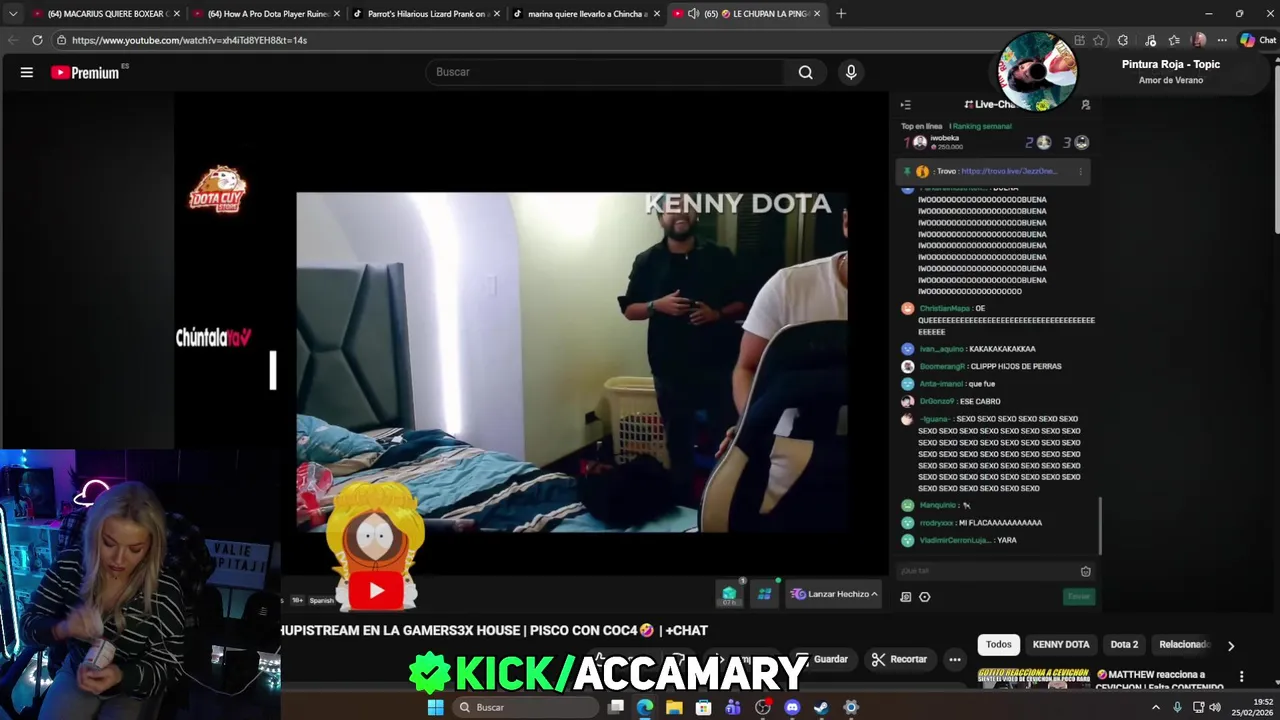Show hidden system tray icons chevron

(x=1156, y=707)
